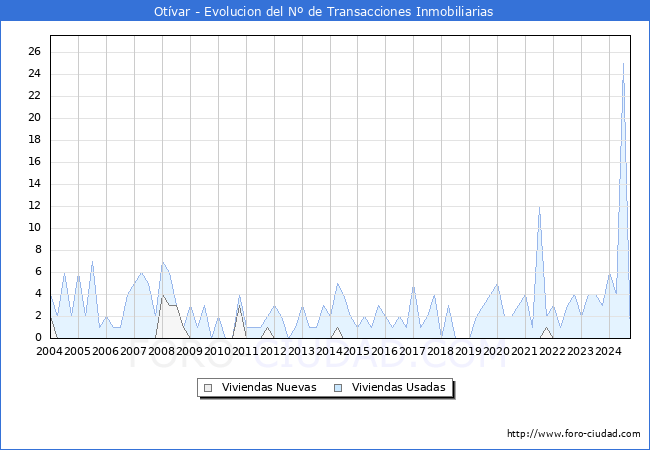
Task: Click the 2021 x-axis year label
Action: (524, 351)
